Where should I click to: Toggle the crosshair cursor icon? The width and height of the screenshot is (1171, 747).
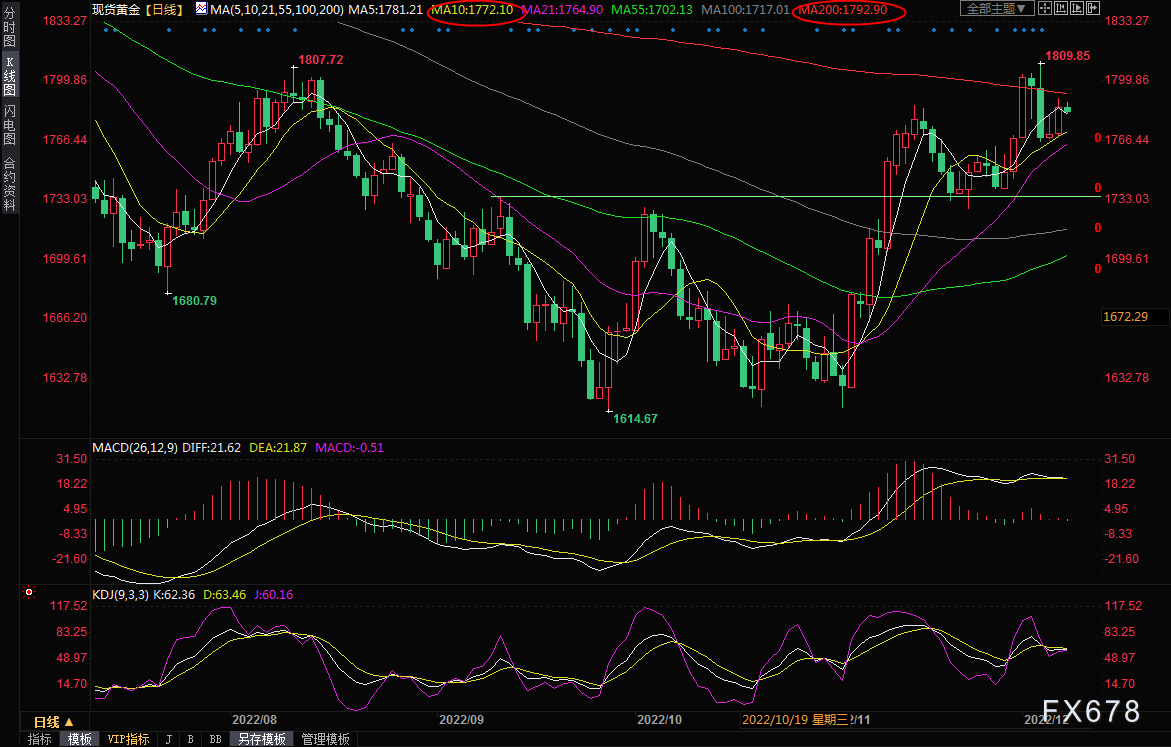(1045, 9)
